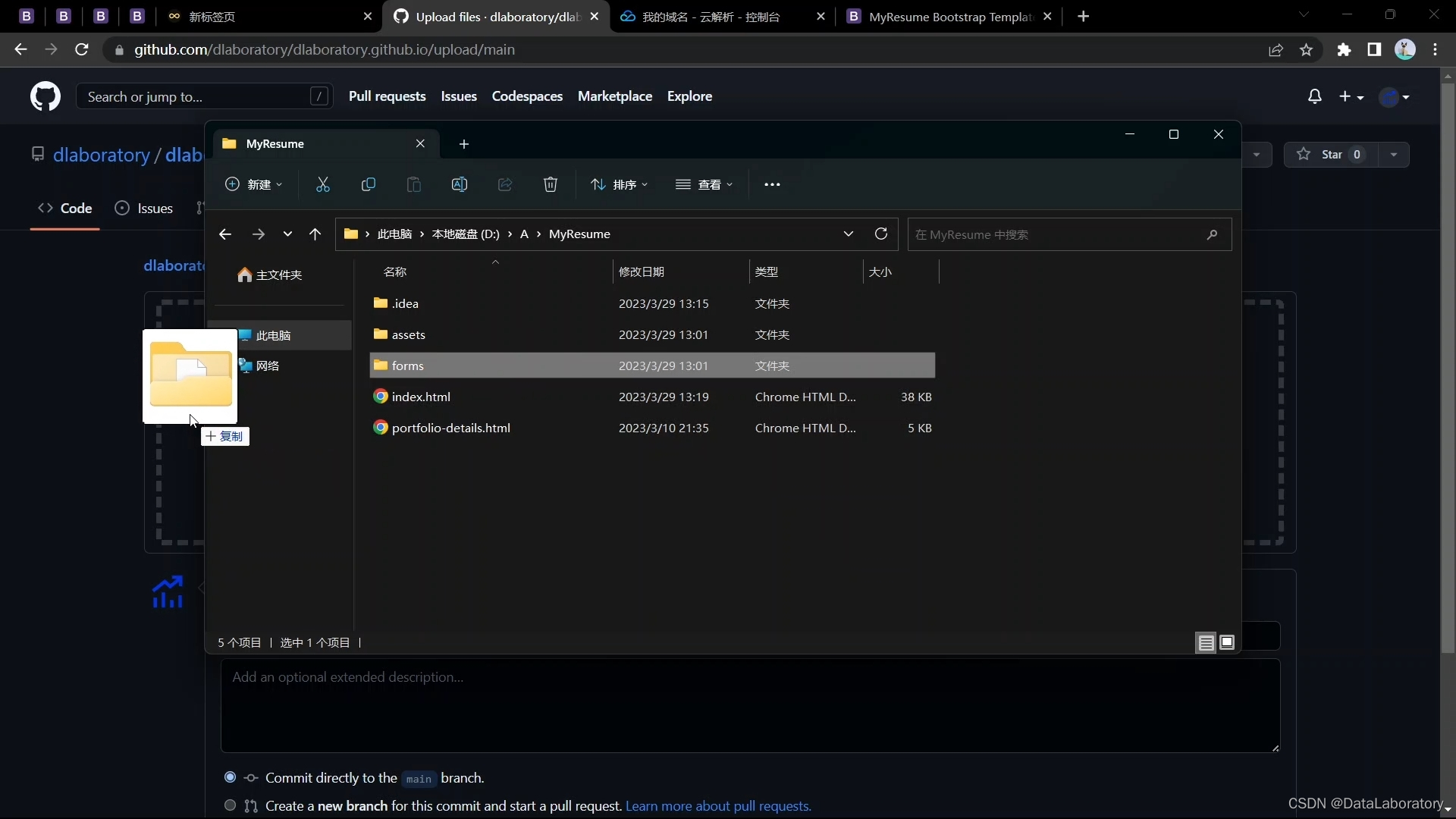1456x819 pixels.
Task: Select index.html file
Action: (652, 397)
